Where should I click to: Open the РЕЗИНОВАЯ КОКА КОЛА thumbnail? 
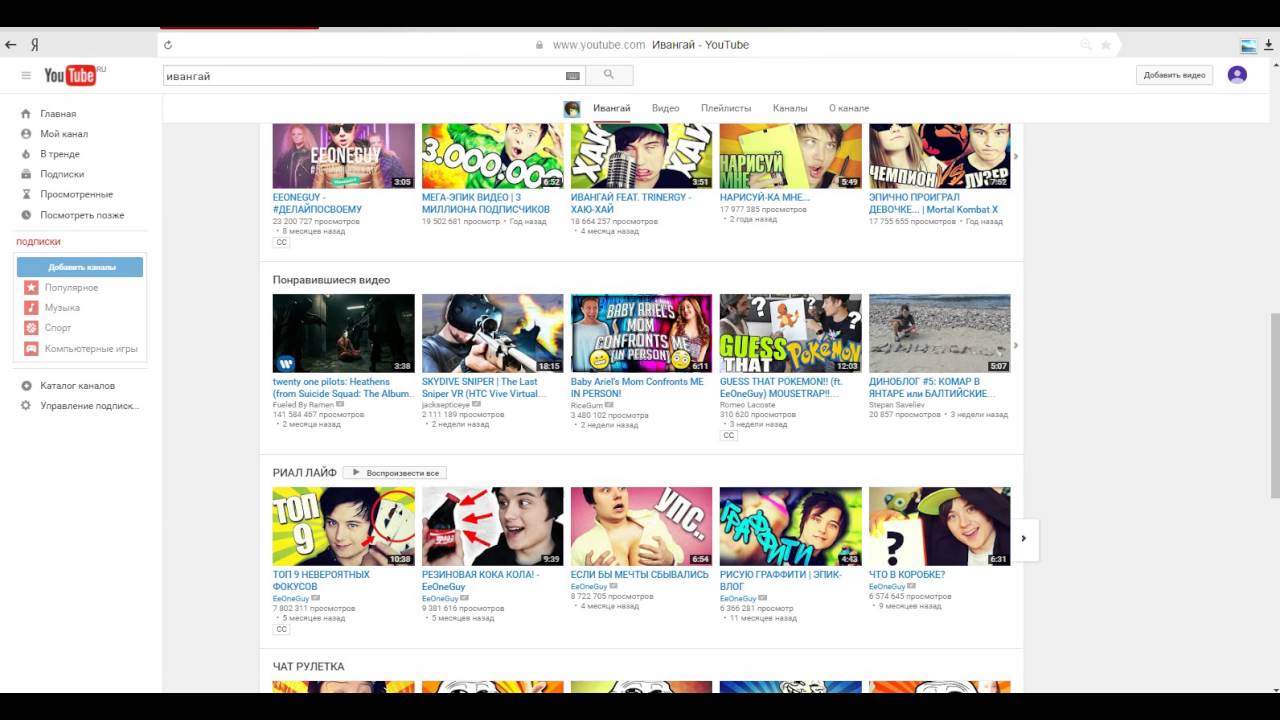[x=492, y=526]
